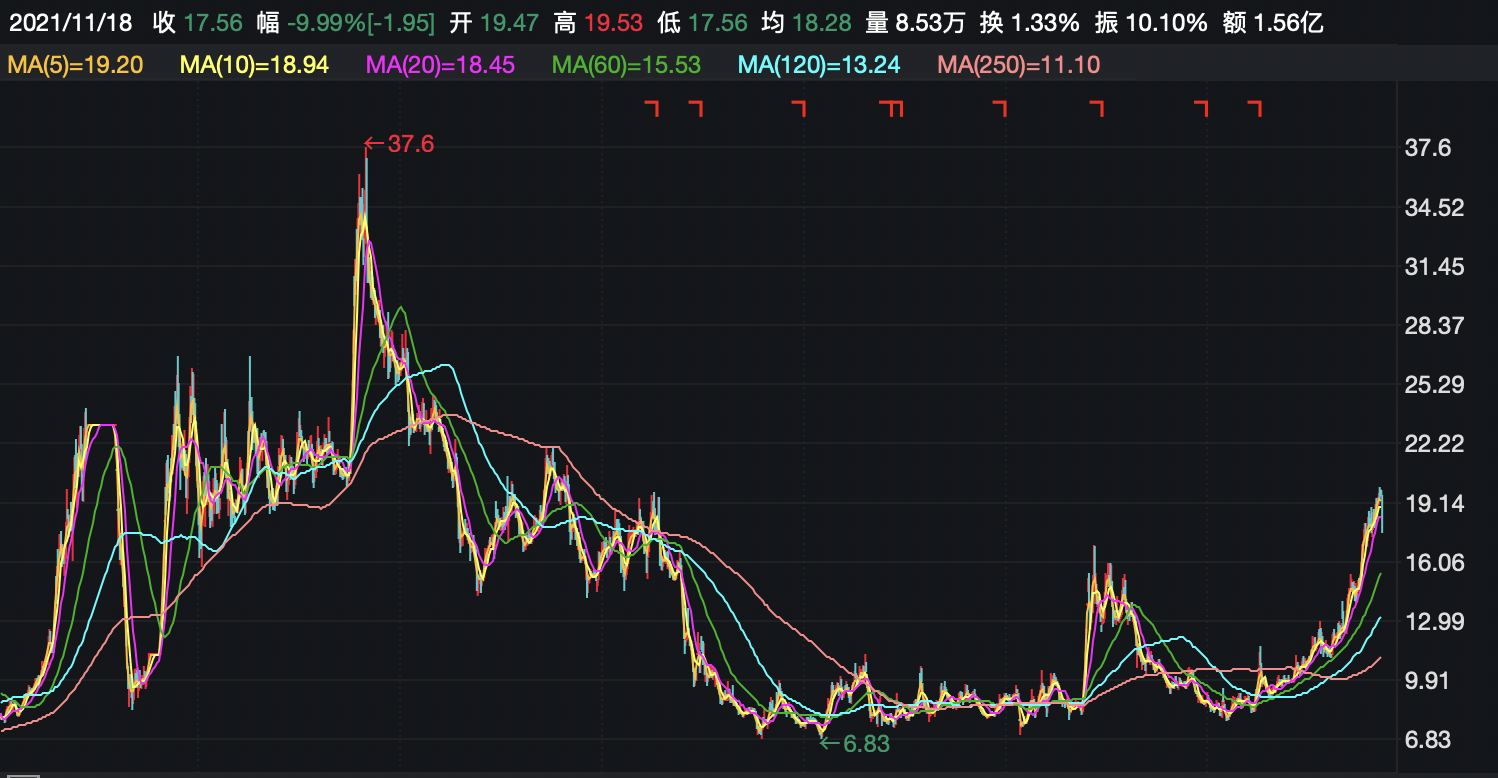
Task: Click the MA(5)=19.20 indicator label
Action: (75, 66)
